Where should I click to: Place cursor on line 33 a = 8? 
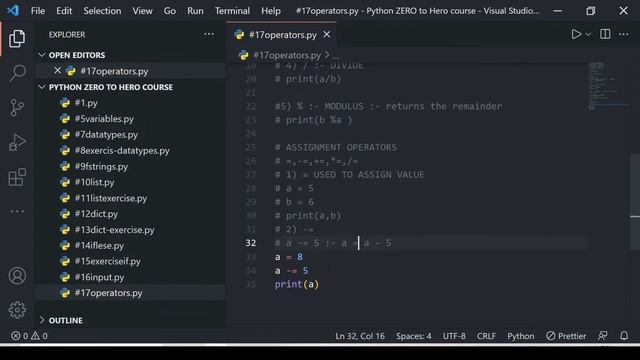[289, 257]
